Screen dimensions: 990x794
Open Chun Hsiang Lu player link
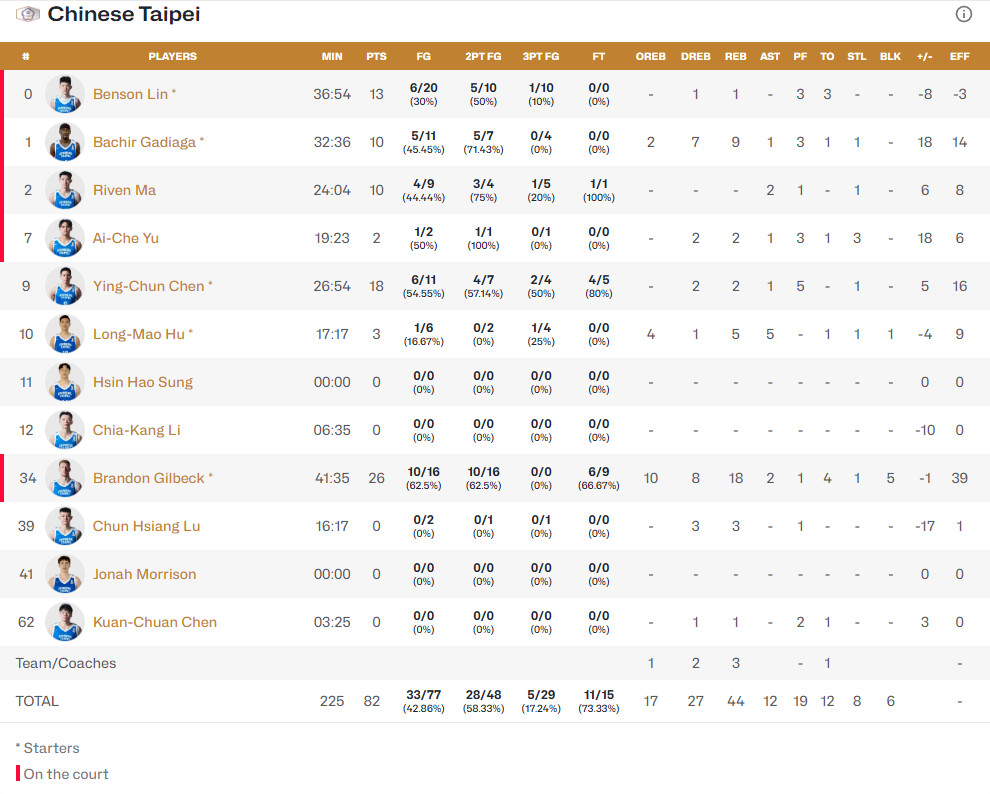(x=146, y=526)
